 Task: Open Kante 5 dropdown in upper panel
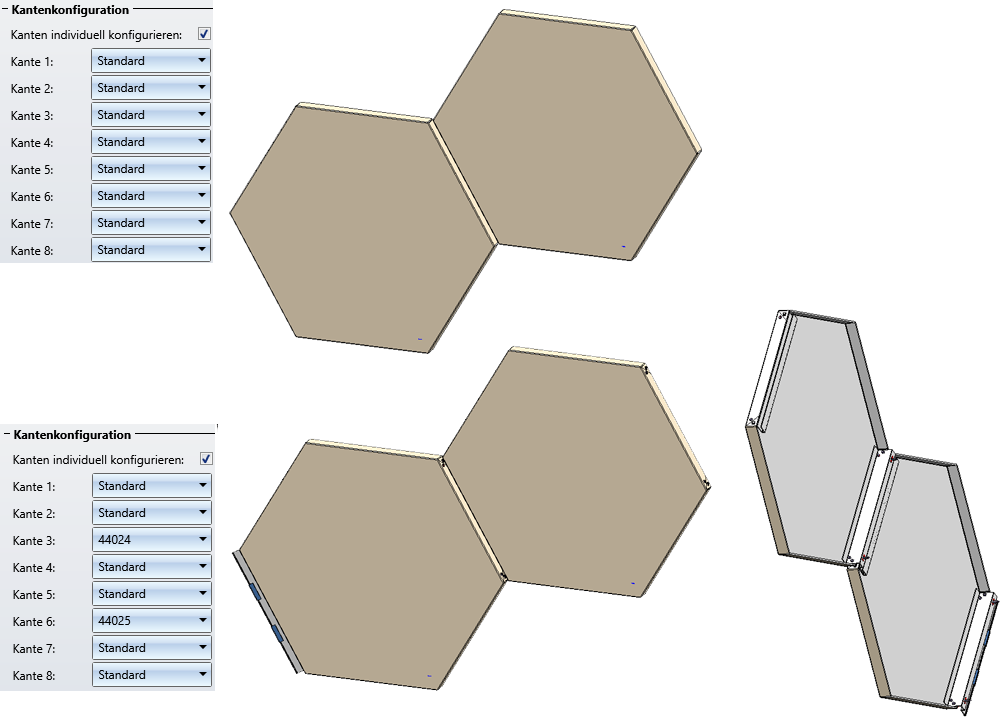click(151, 169)
